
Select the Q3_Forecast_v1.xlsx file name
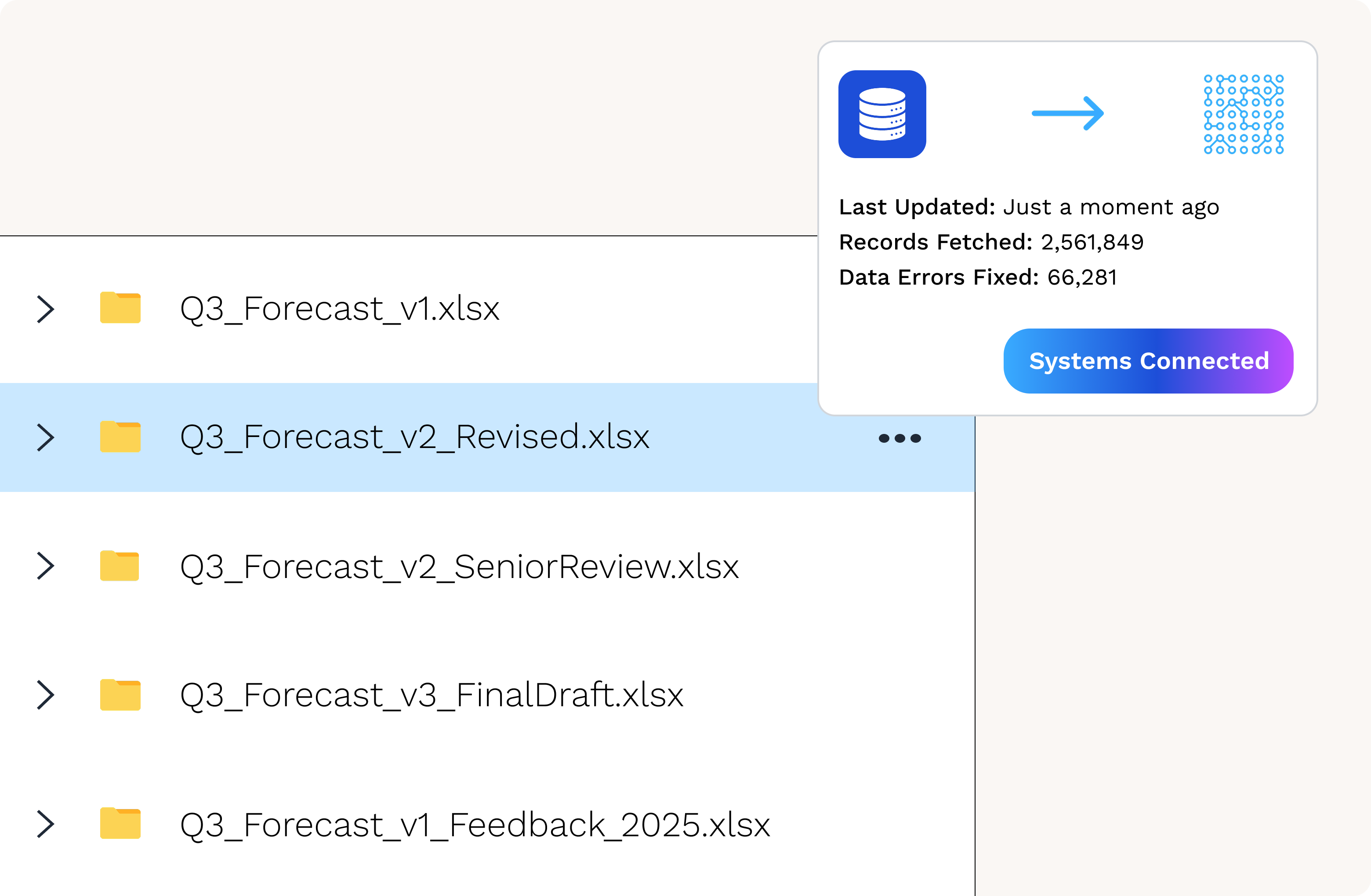[x=339, y=309]
